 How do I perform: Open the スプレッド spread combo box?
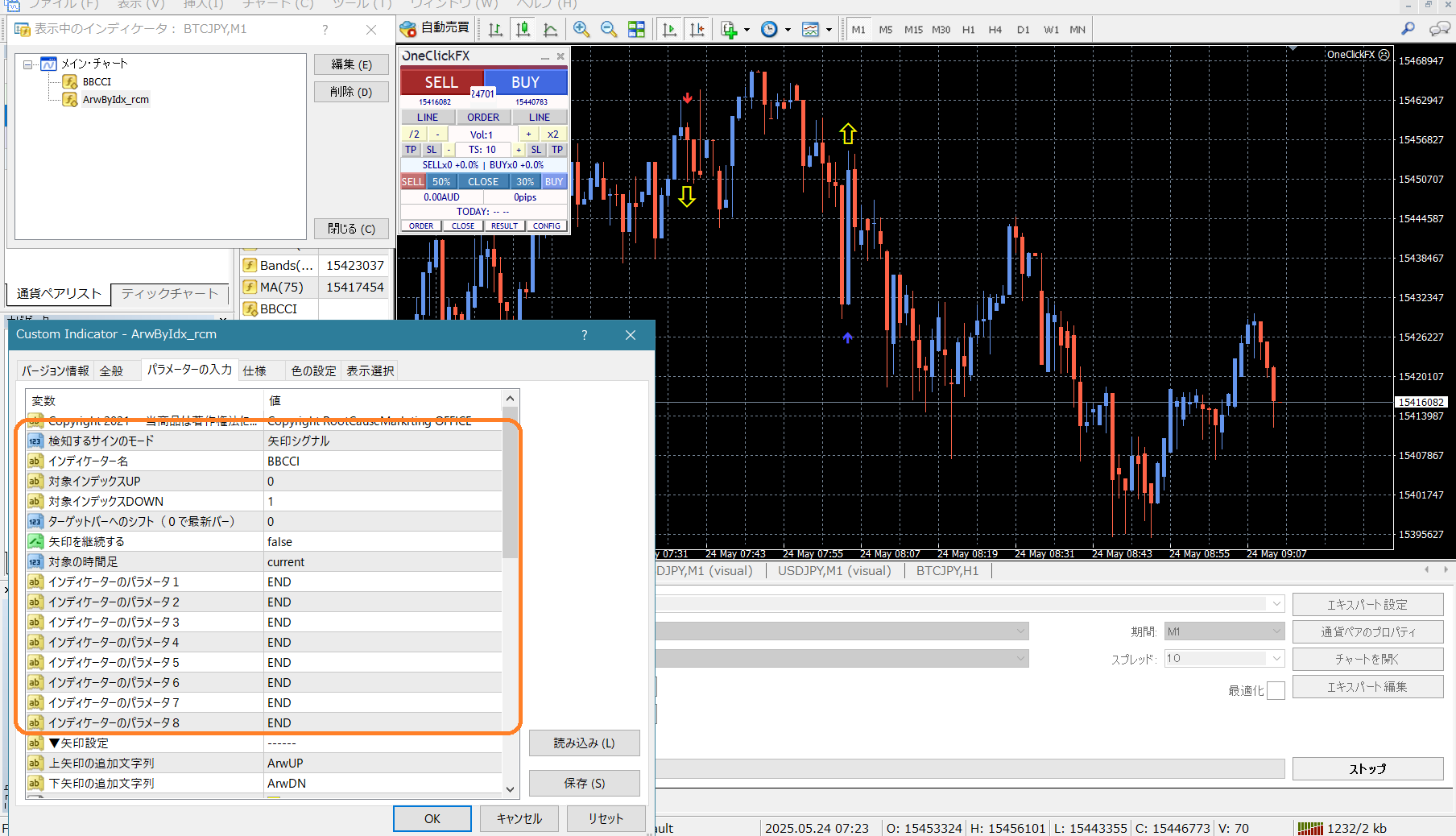(x=1224, y=659)
